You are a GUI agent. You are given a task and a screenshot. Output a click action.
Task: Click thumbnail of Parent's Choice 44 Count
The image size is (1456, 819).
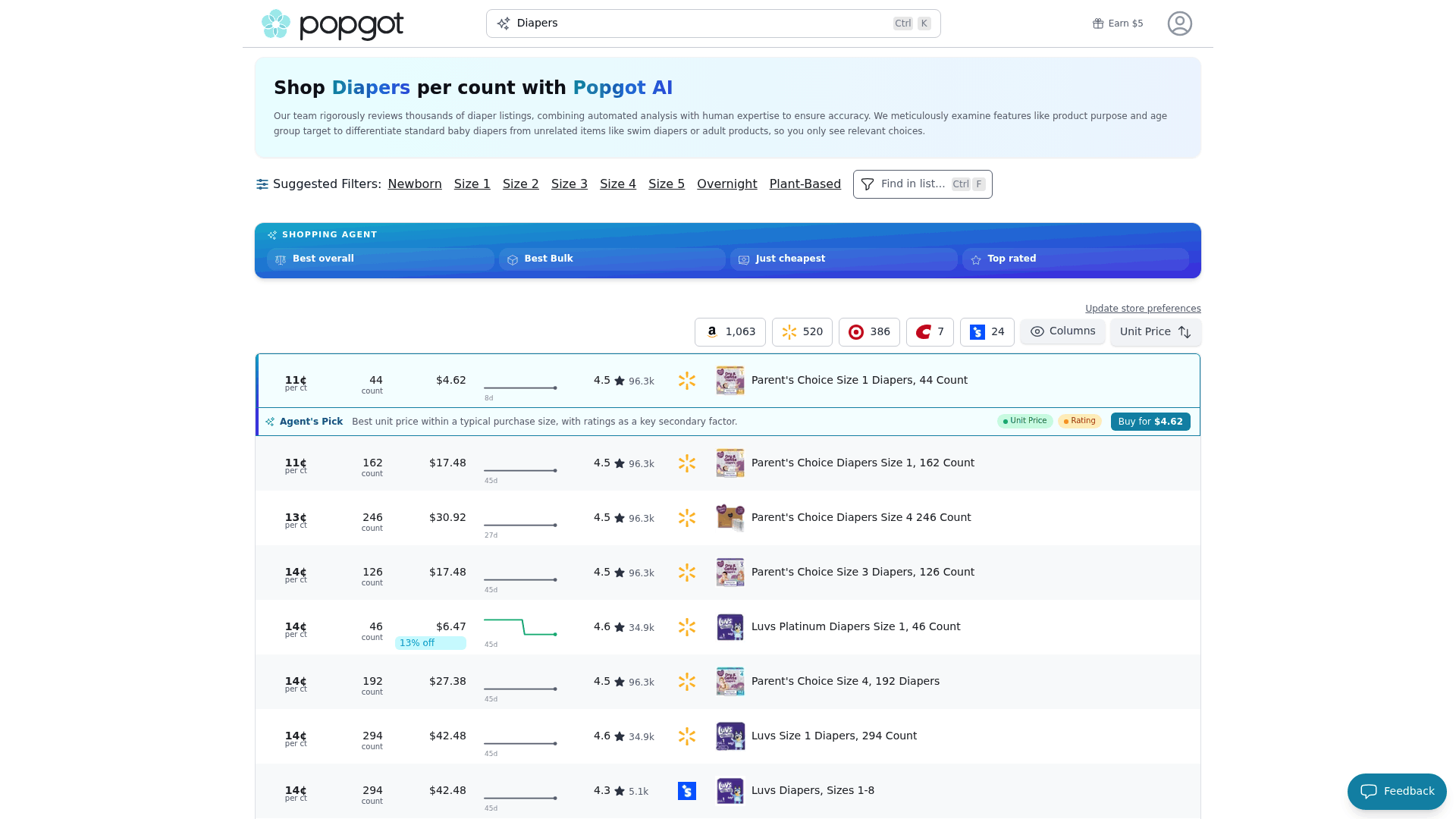(730, 381)
